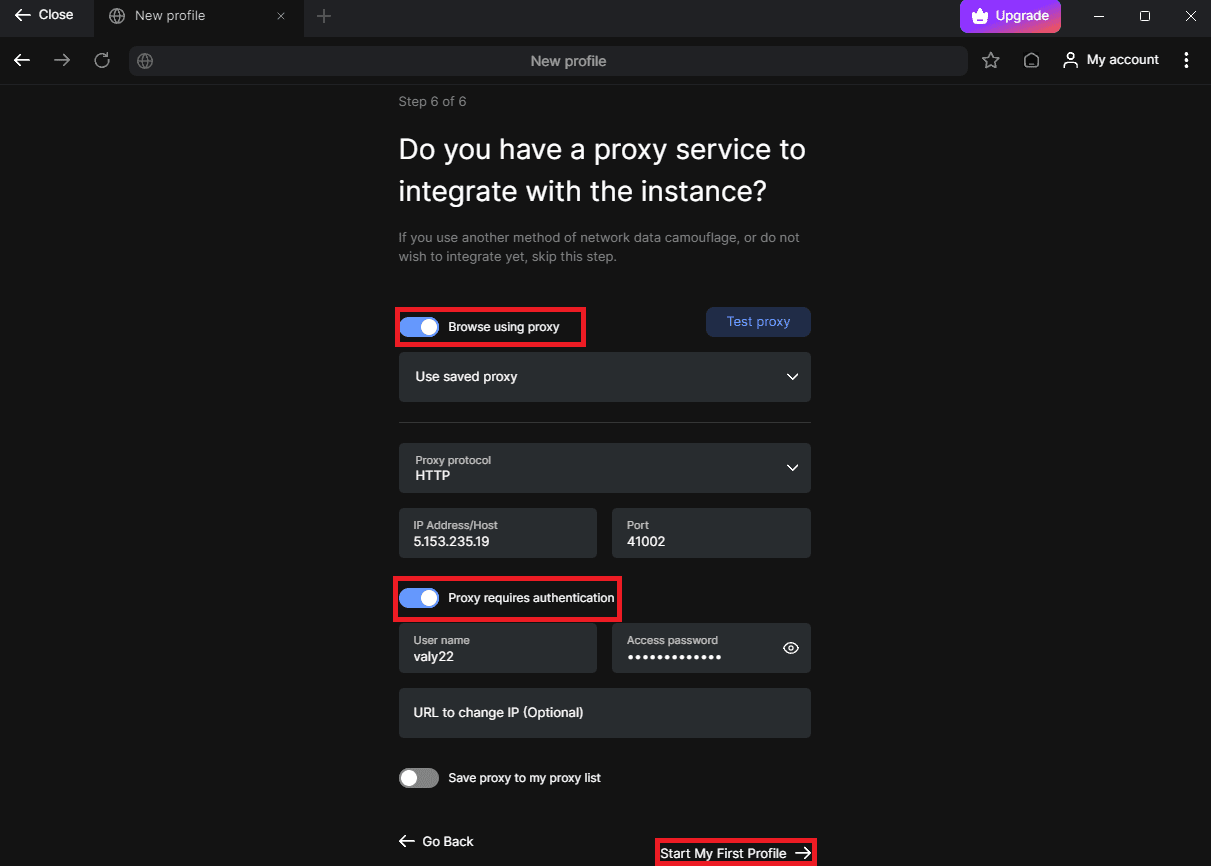Open the browser three-dot menu
1211x866 pixels.
coord(1186,60)
